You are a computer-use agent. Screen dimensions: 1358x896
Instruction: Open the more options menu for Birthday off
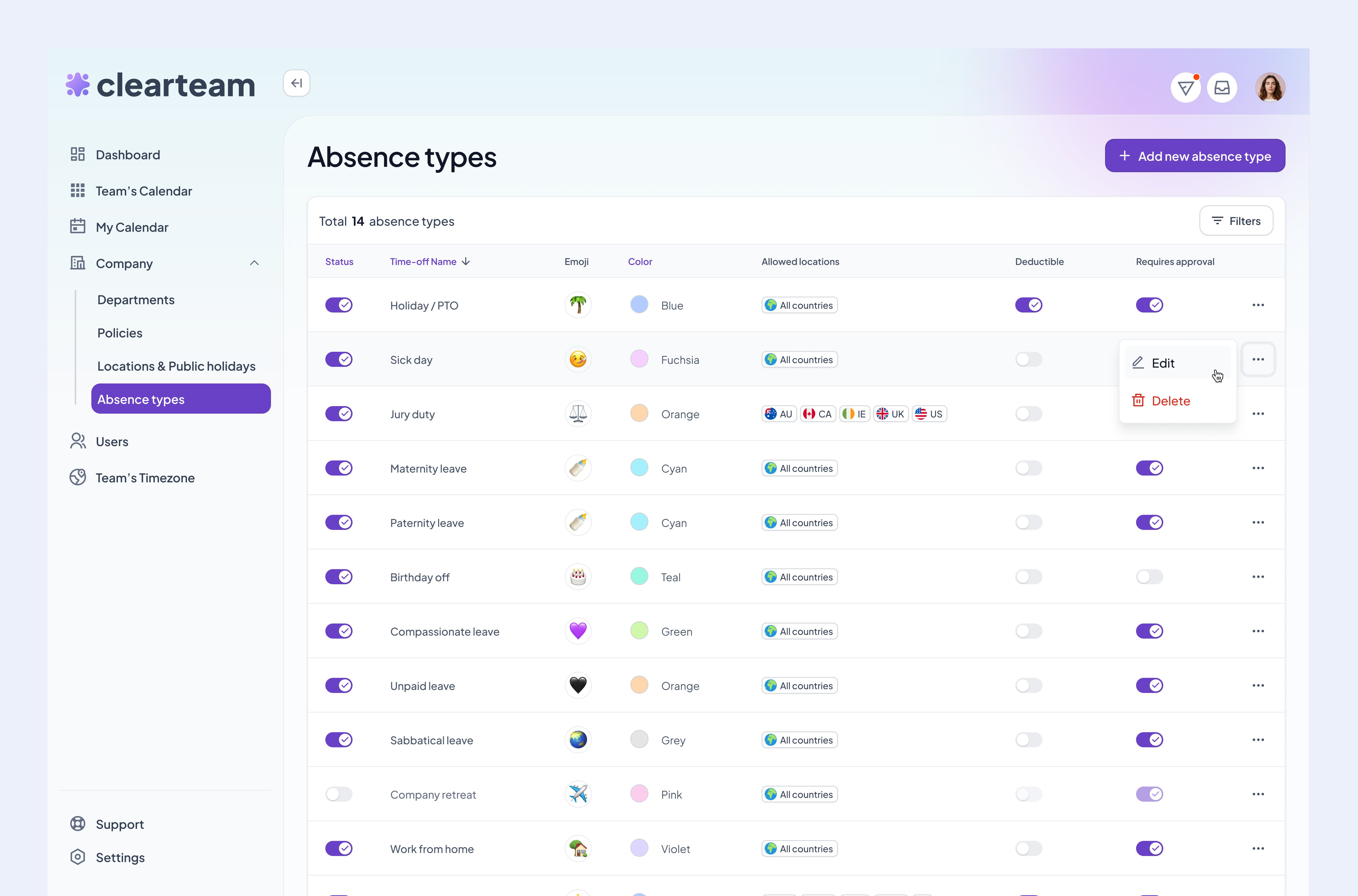point(1258,576)
